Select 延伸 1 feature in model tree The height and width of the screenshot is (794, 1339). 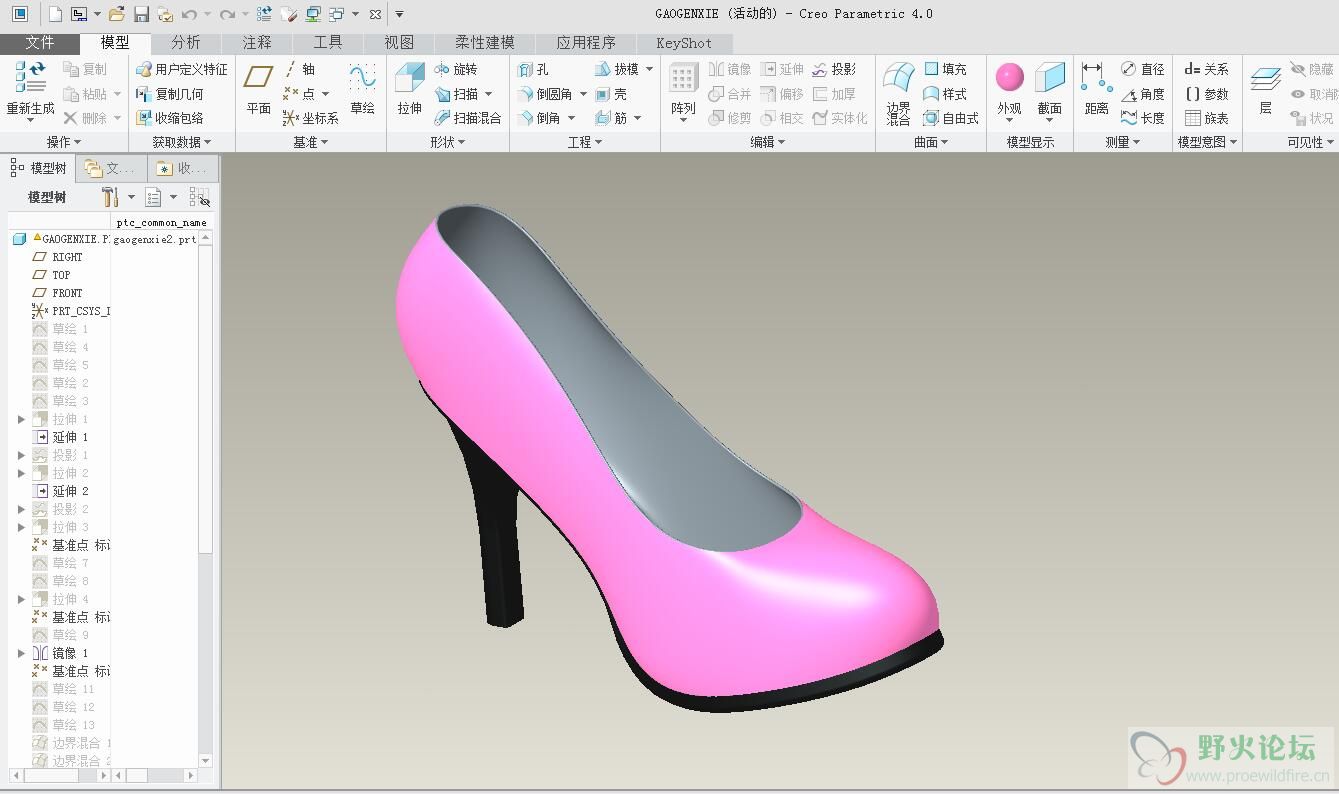pos(70,437)
